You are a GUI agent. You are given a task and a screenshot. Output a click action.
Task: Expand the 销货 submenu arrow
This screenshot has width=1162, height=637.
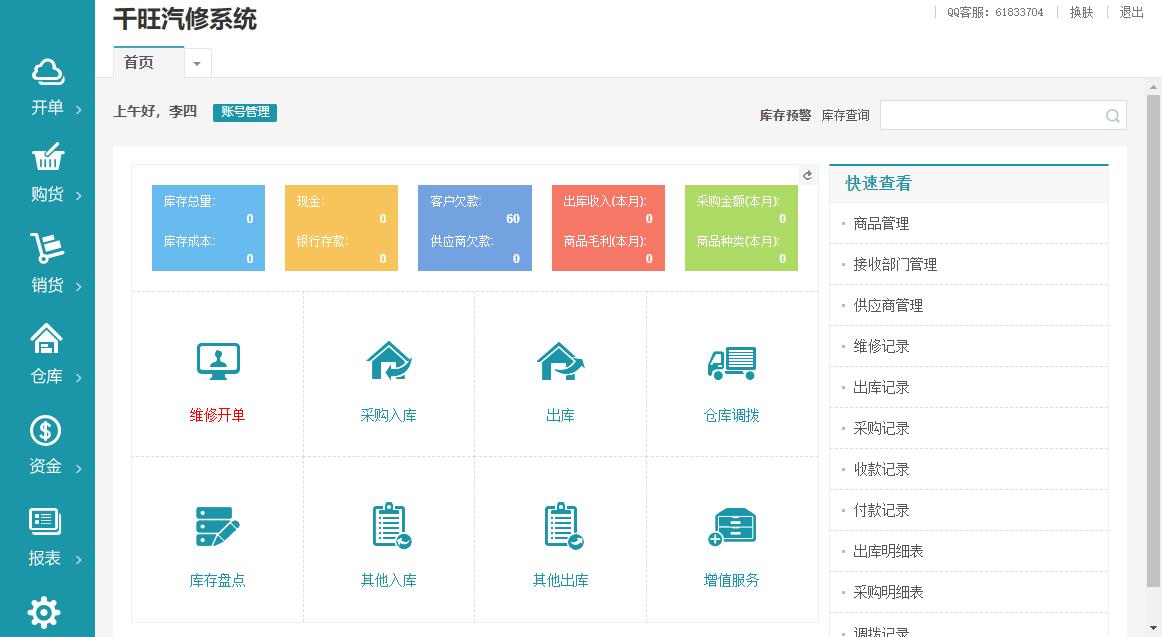coord(79,287)
